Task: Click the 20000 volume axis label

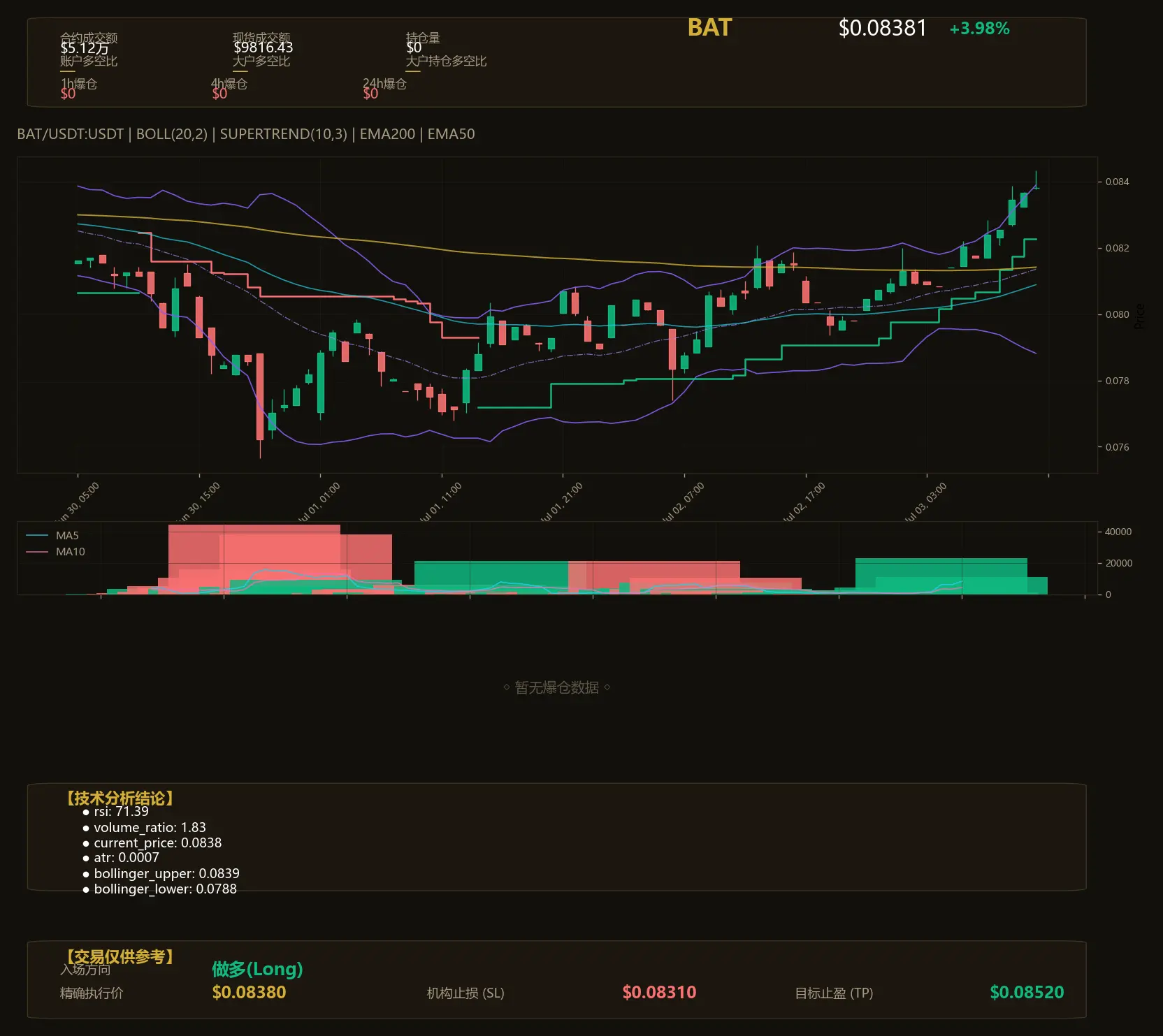Action: [1118, 563]
